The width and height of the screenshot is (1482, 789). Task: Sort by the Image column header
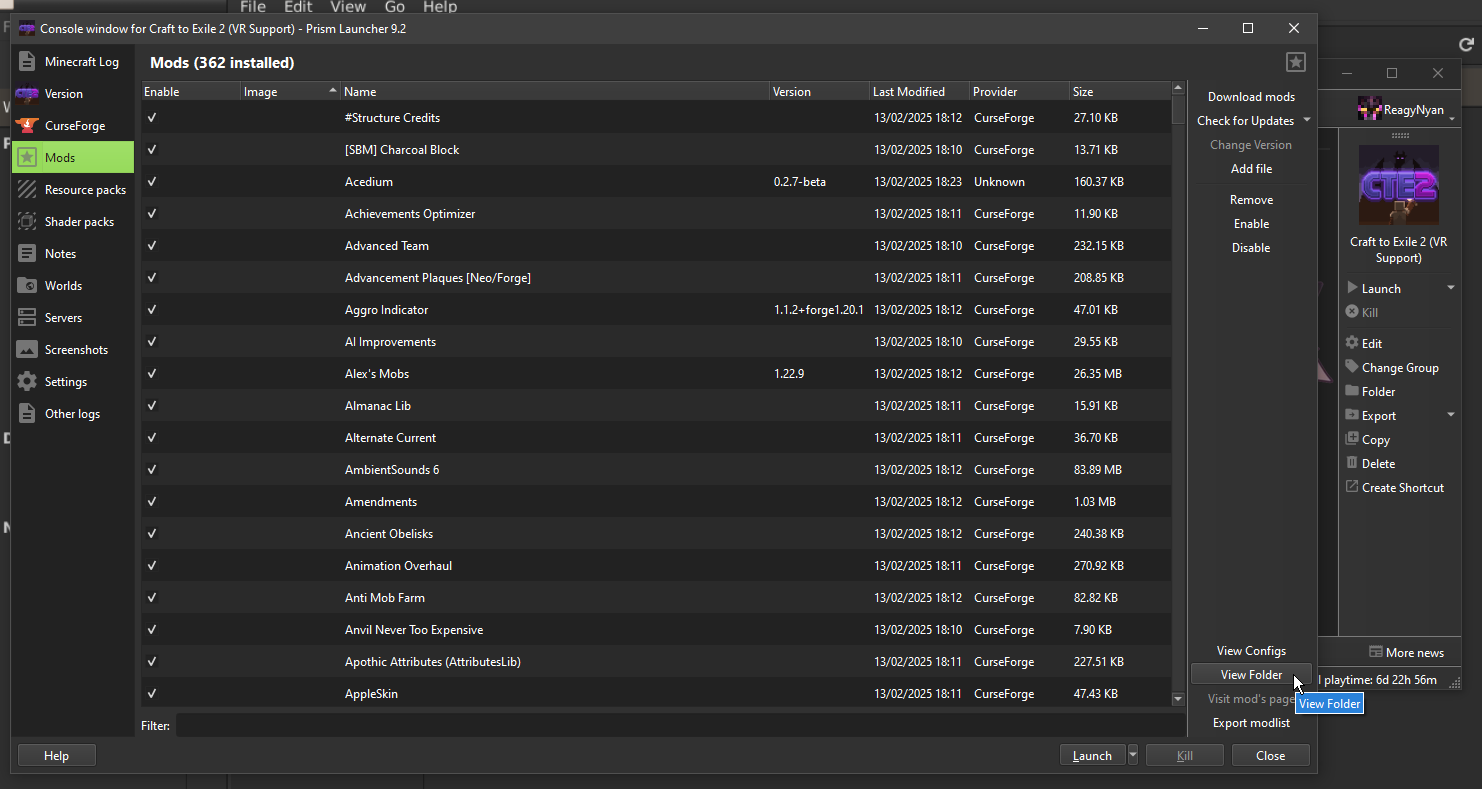pyautogui.click(x=290, y=92)
